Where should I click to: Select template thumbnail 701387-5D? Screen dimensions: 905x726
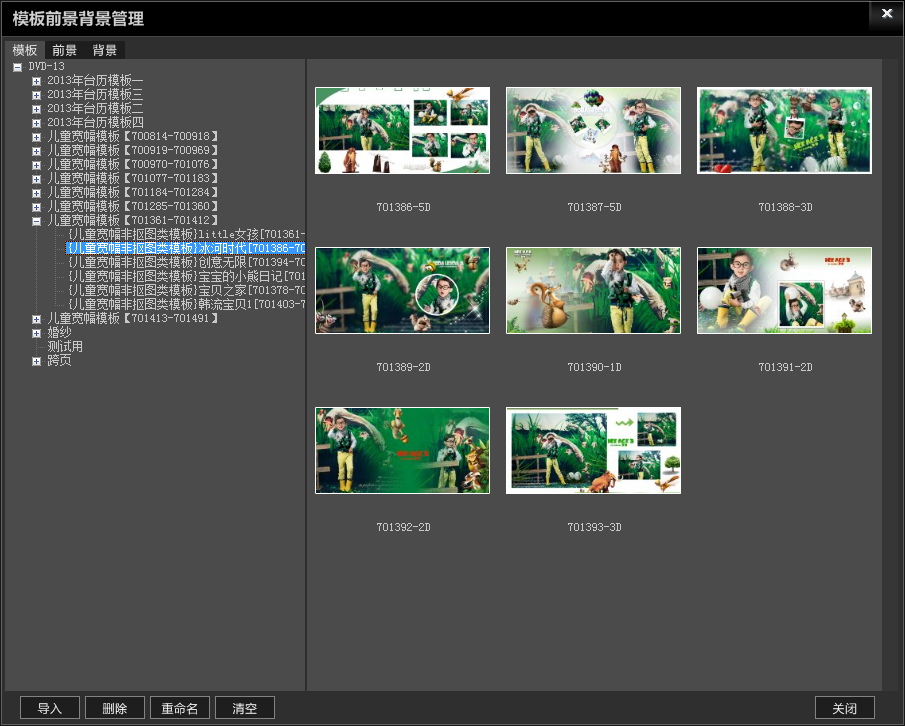coord(593,130)
